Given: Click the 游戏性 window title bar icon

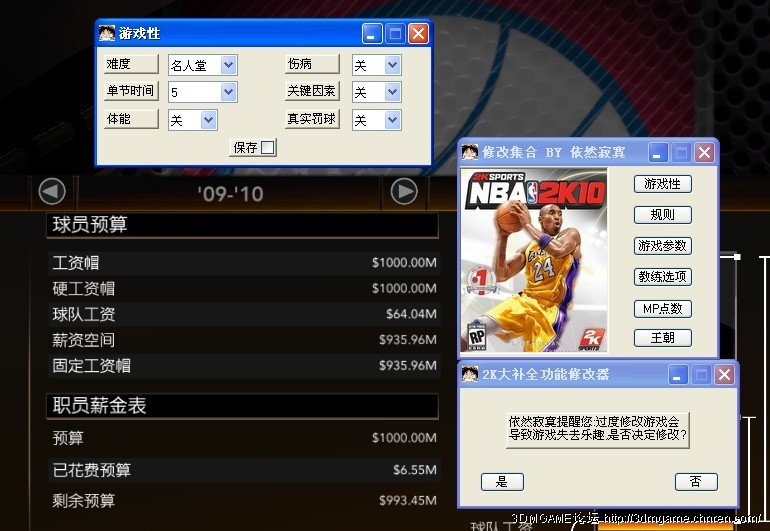Looking at the screenshot, I should [x=107, y=34].
